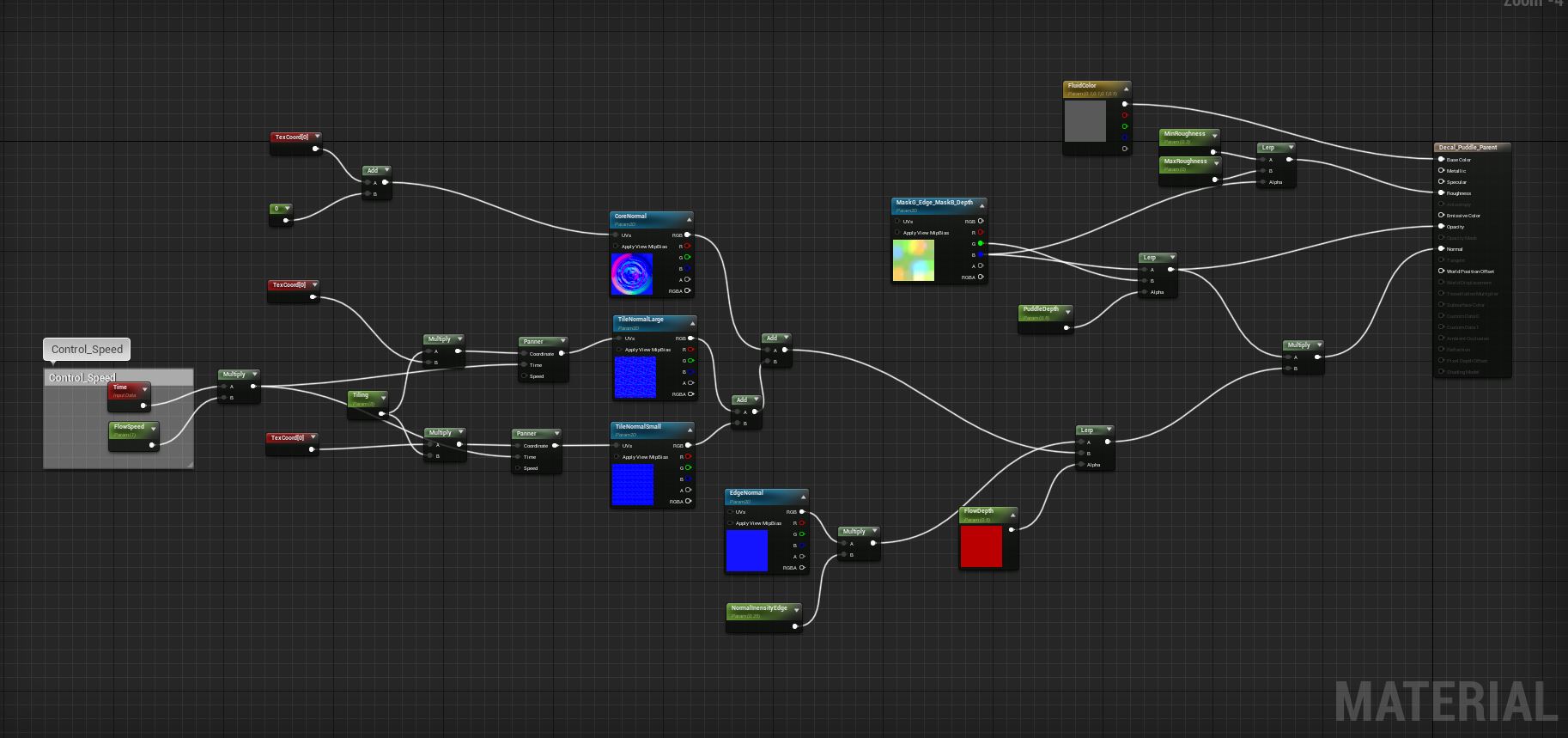Click the UVs input pin of TileNormalLarge

[619, 338]
